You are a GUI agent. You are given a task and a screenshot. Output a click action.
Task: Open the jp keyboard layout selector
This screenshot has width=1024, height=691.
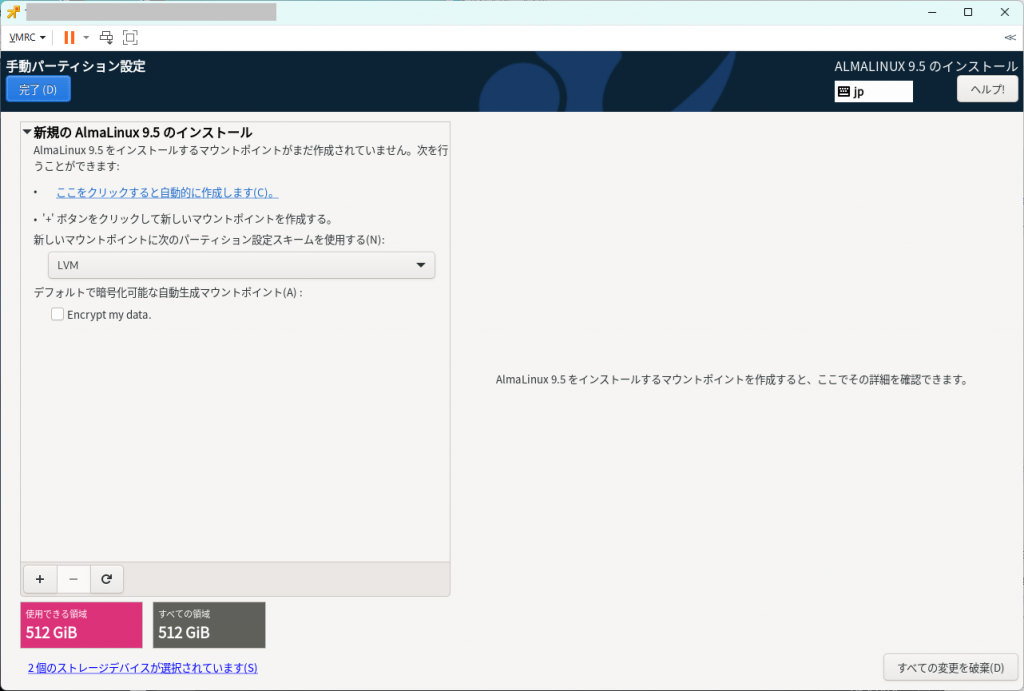(x=873, y=91)
